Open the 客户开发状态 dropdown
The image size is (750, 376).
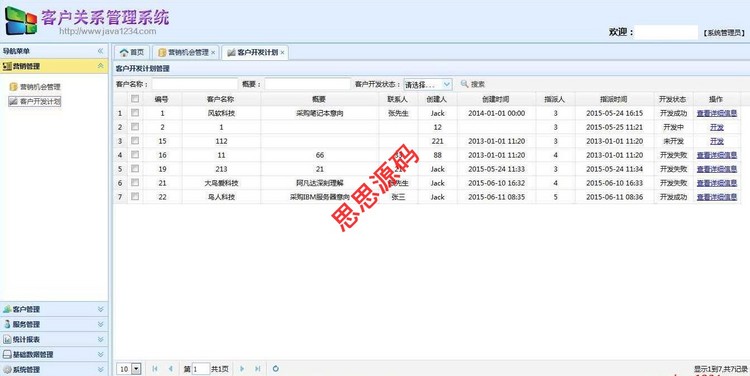(447, 84)
